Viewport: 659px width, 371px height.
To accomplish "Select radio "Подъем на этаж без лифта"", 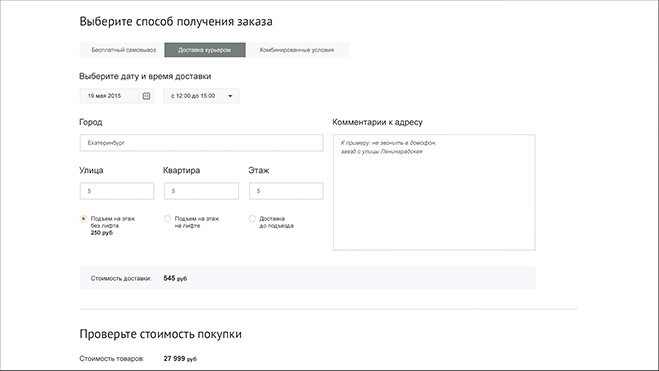I will (83, 218).
